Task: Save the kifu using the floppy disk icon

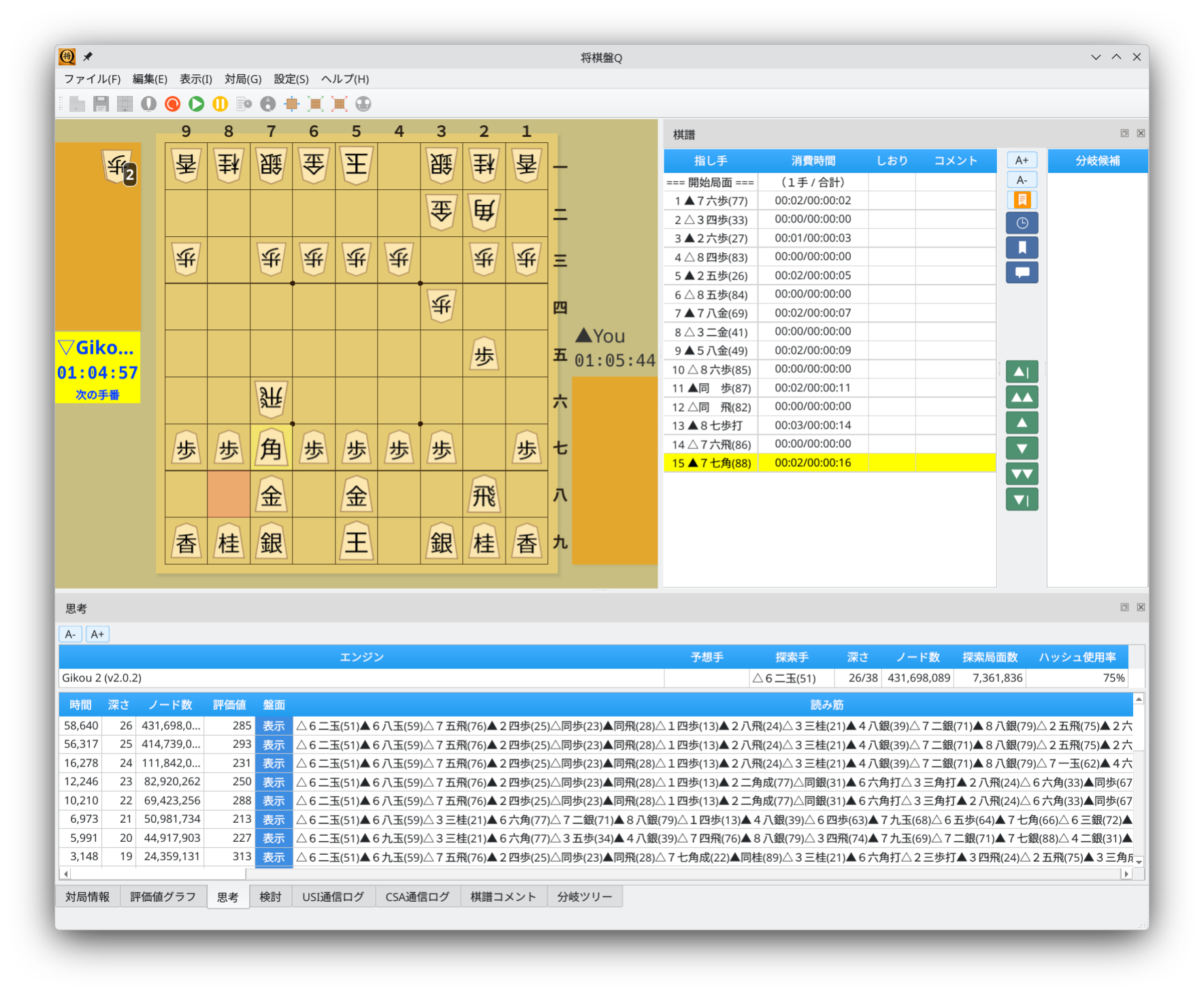Action: [x=101, y=104]
